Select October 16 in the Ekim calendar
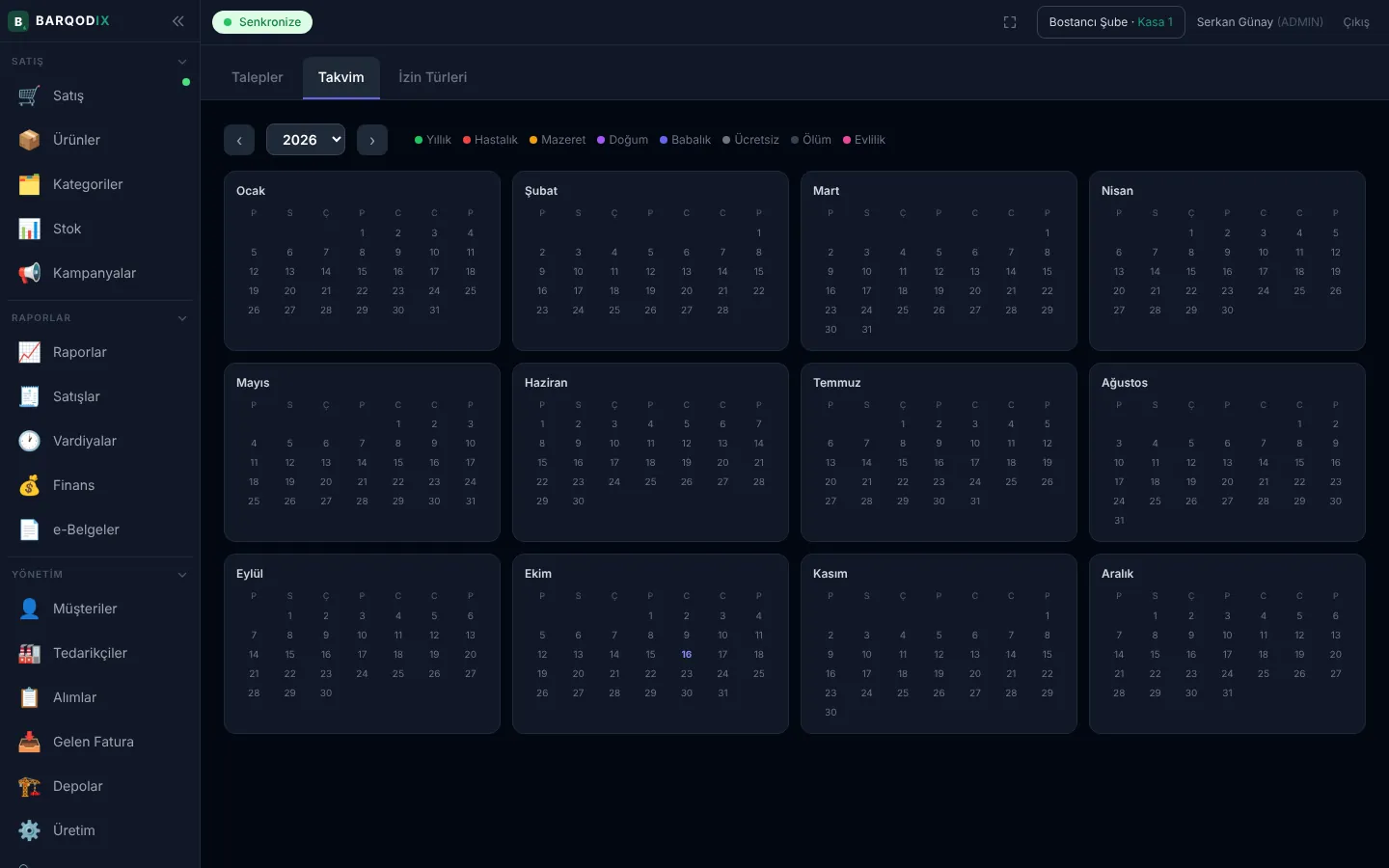Viewport: 1389px width, 868px height. (687, 655)
